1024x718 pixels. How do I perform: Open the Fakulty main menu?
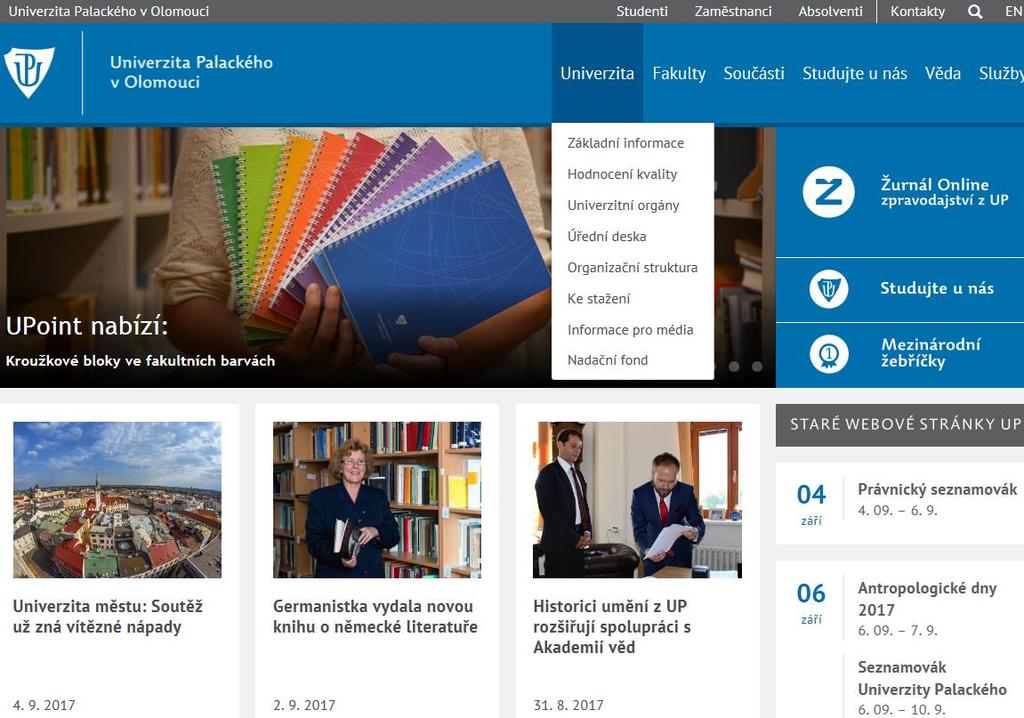click(679, 73)
